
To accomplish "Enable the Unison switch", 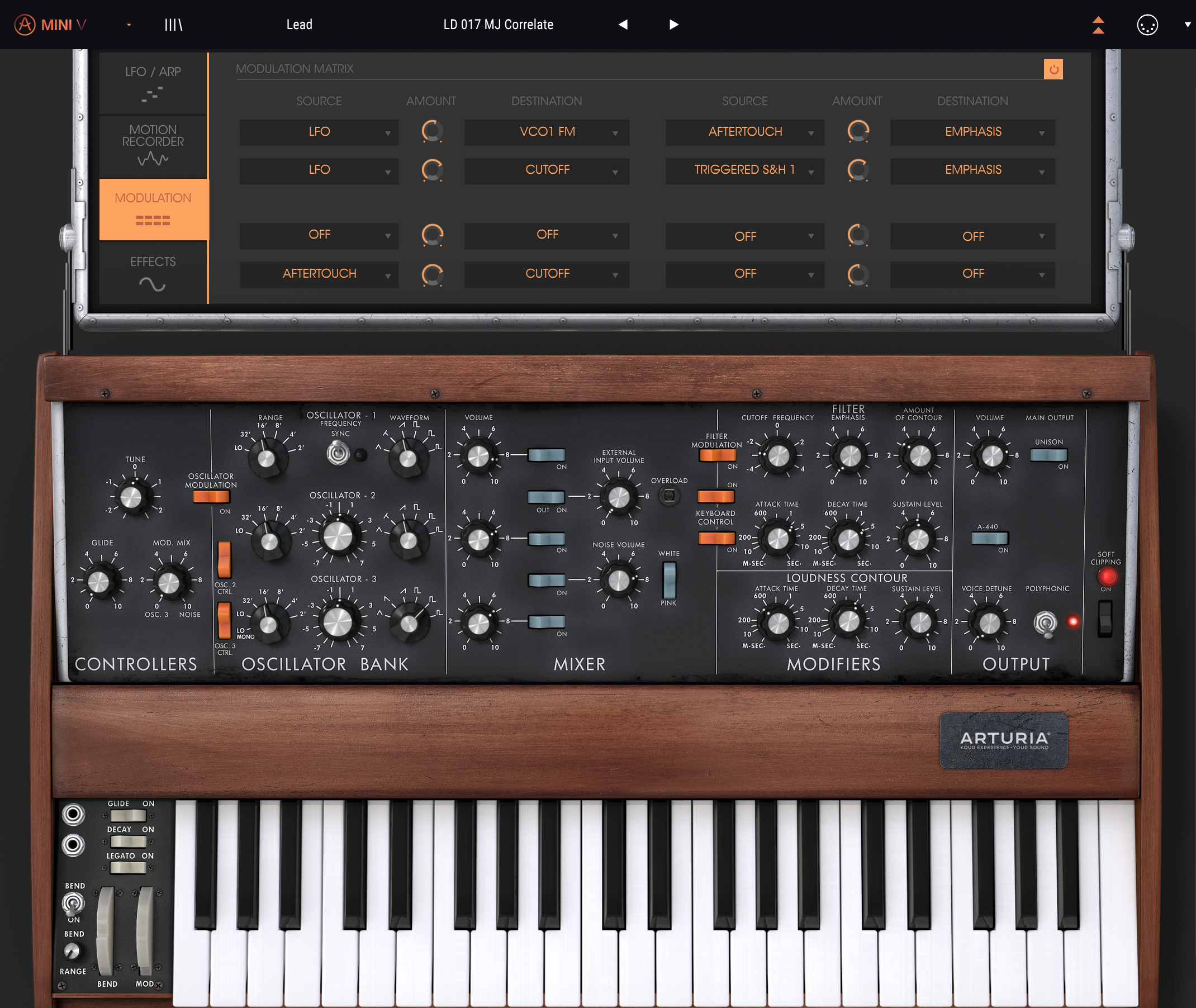I will (1048, 455).
